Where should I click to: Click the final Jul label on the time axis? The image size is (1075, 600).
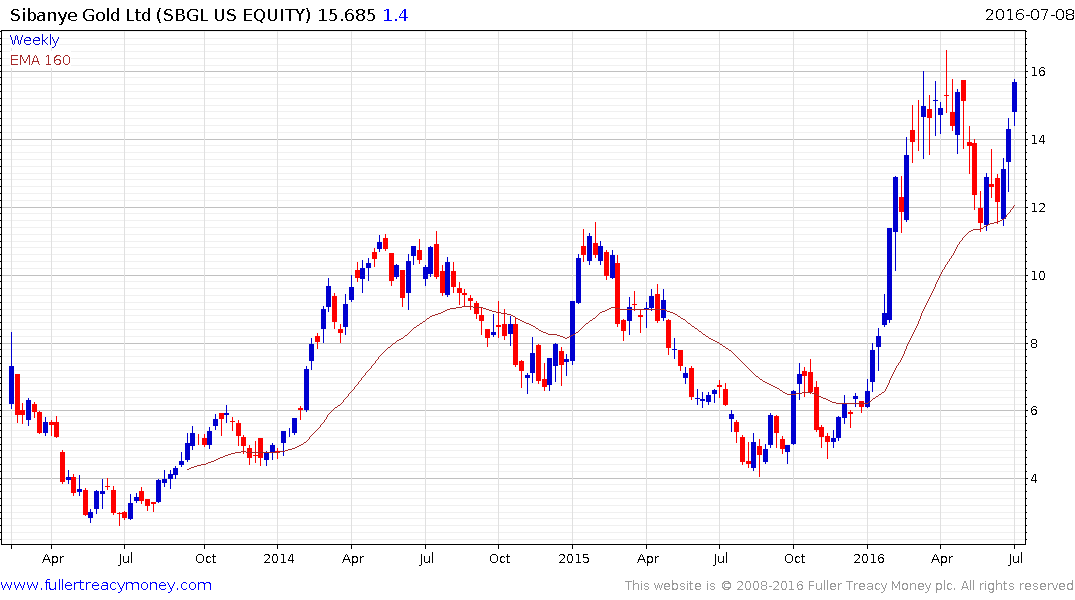point(1015,558)
